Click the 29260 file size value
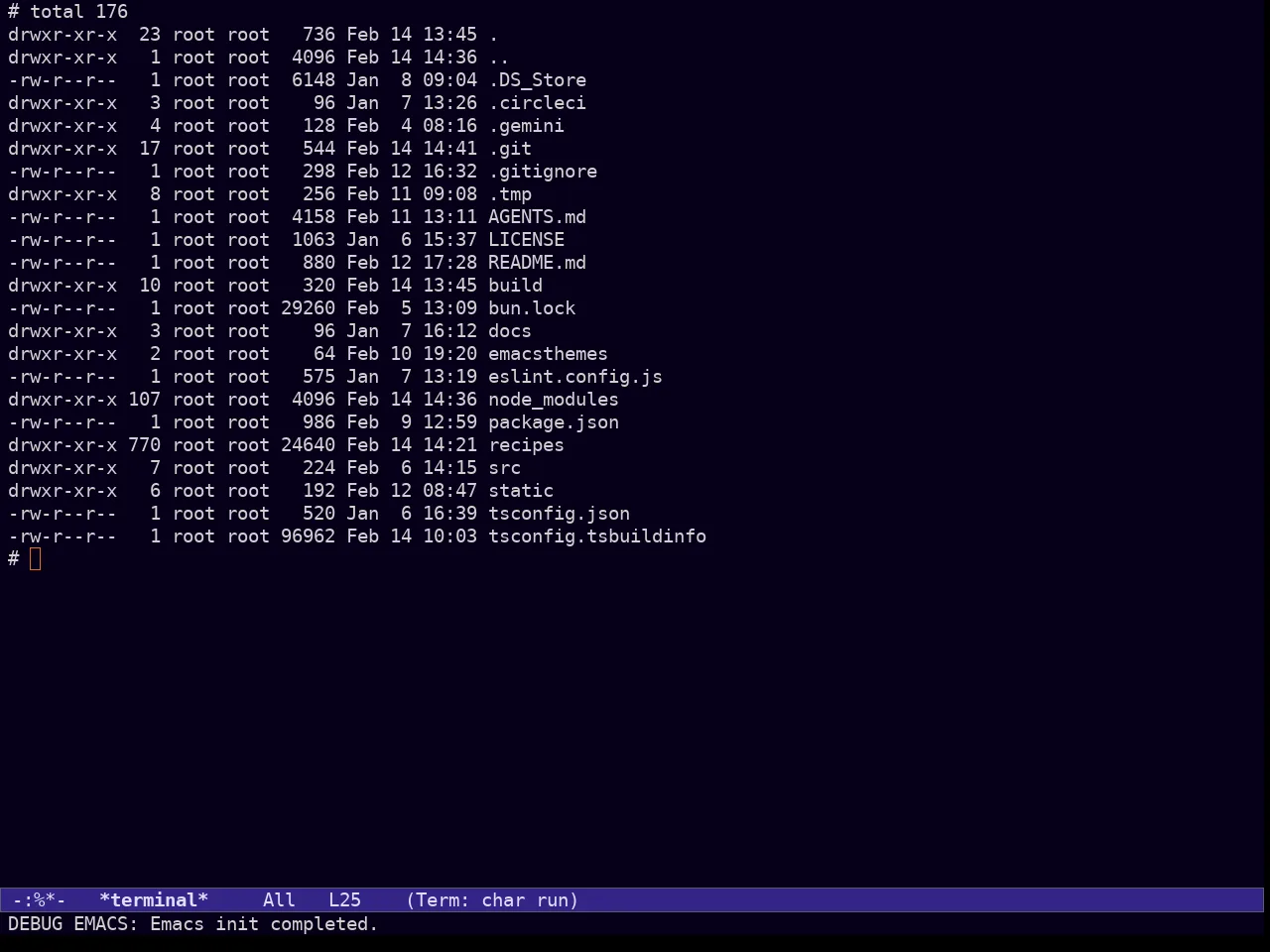 [308, 308]
